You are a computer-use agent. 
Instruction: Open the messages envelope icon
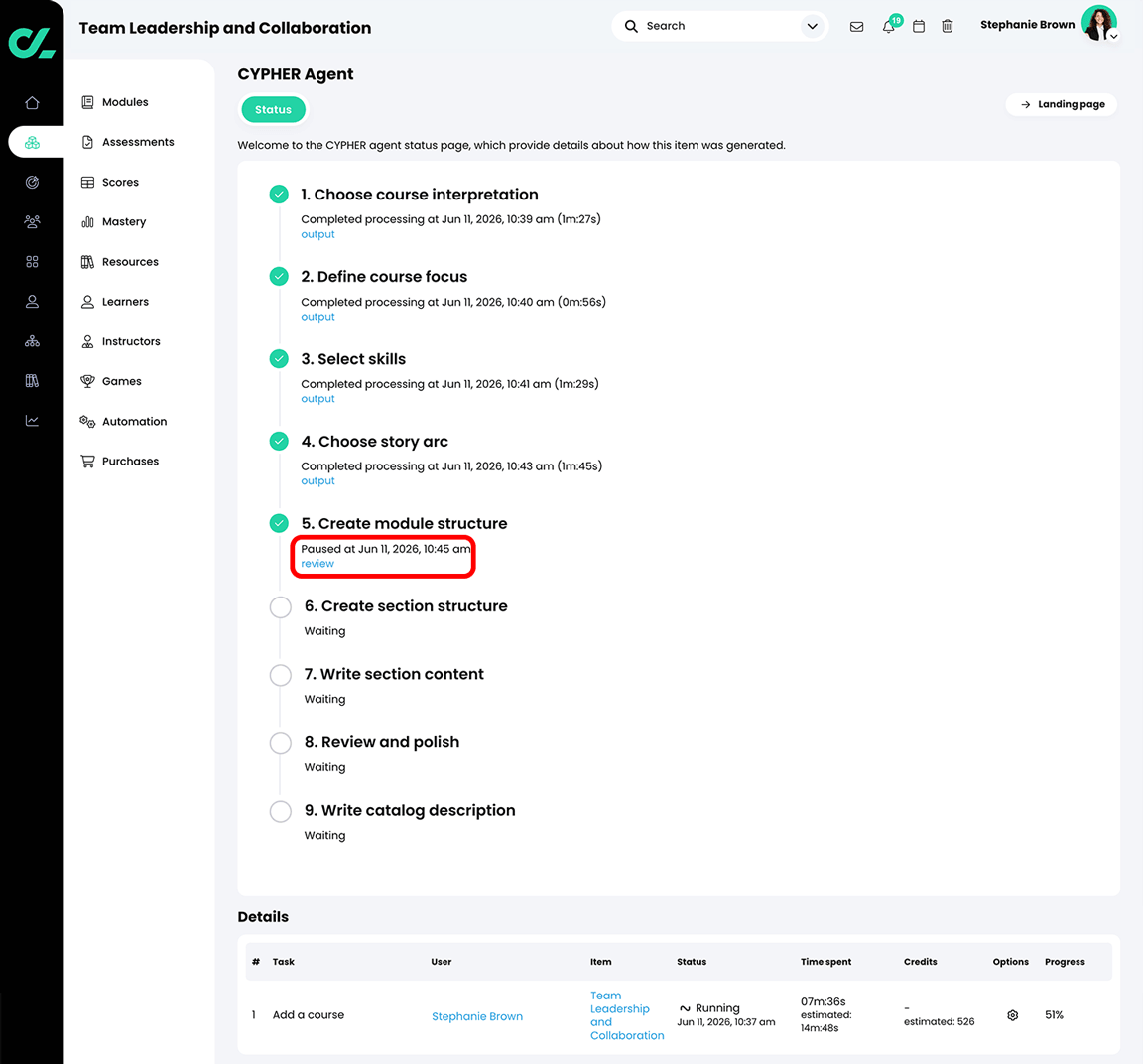tap(856, 26)
